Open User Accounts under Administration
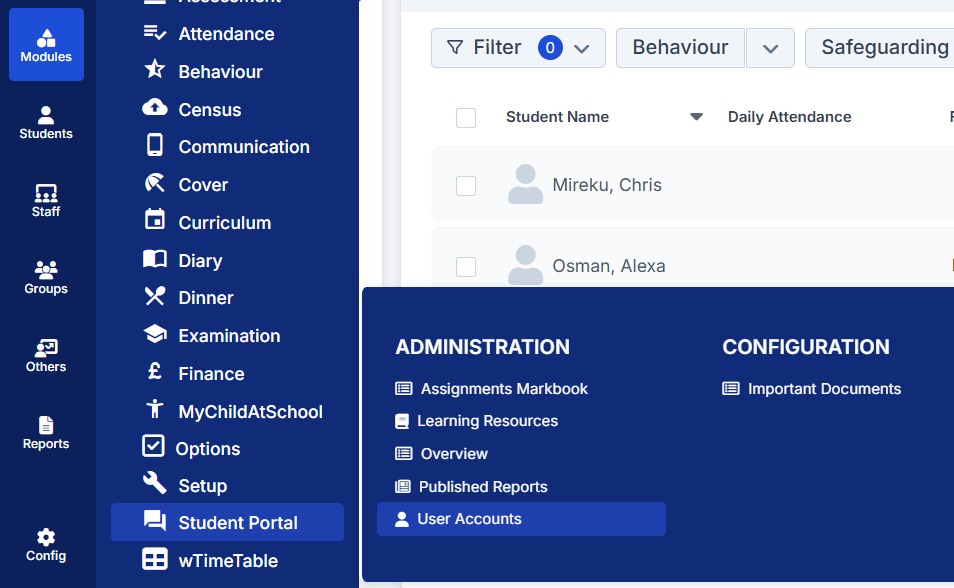 click(469, 518)
